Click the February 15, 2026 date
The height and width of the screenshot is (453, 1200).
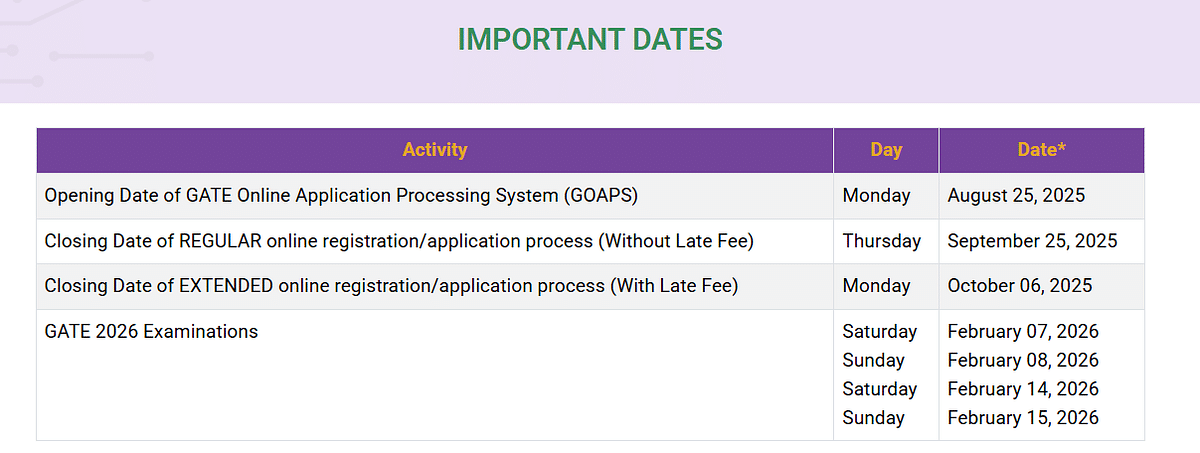point(1023,418)
